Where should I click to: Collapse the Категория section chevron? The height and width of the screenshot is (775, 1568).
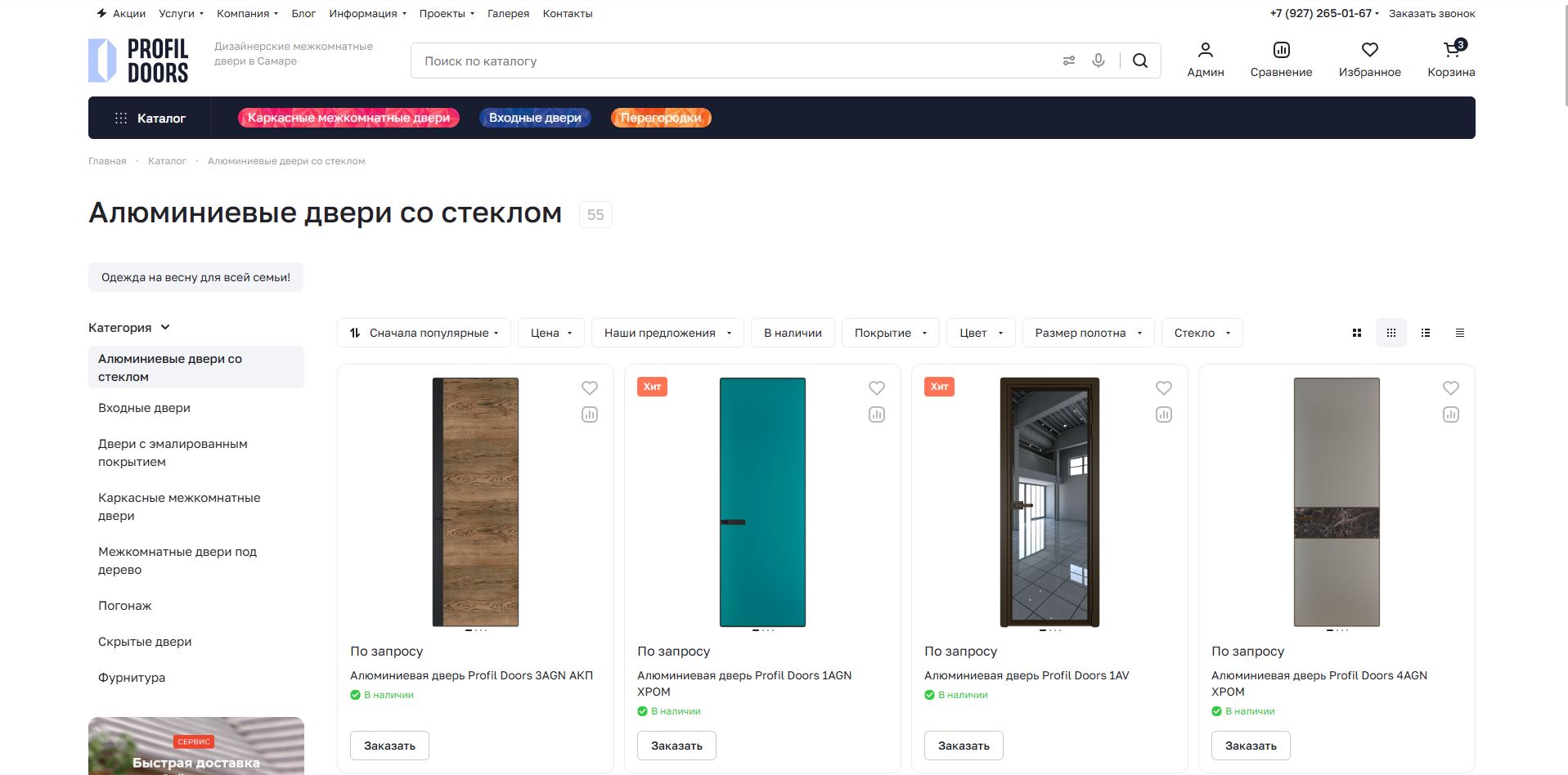pyautogui.click(x=165, y=327)
